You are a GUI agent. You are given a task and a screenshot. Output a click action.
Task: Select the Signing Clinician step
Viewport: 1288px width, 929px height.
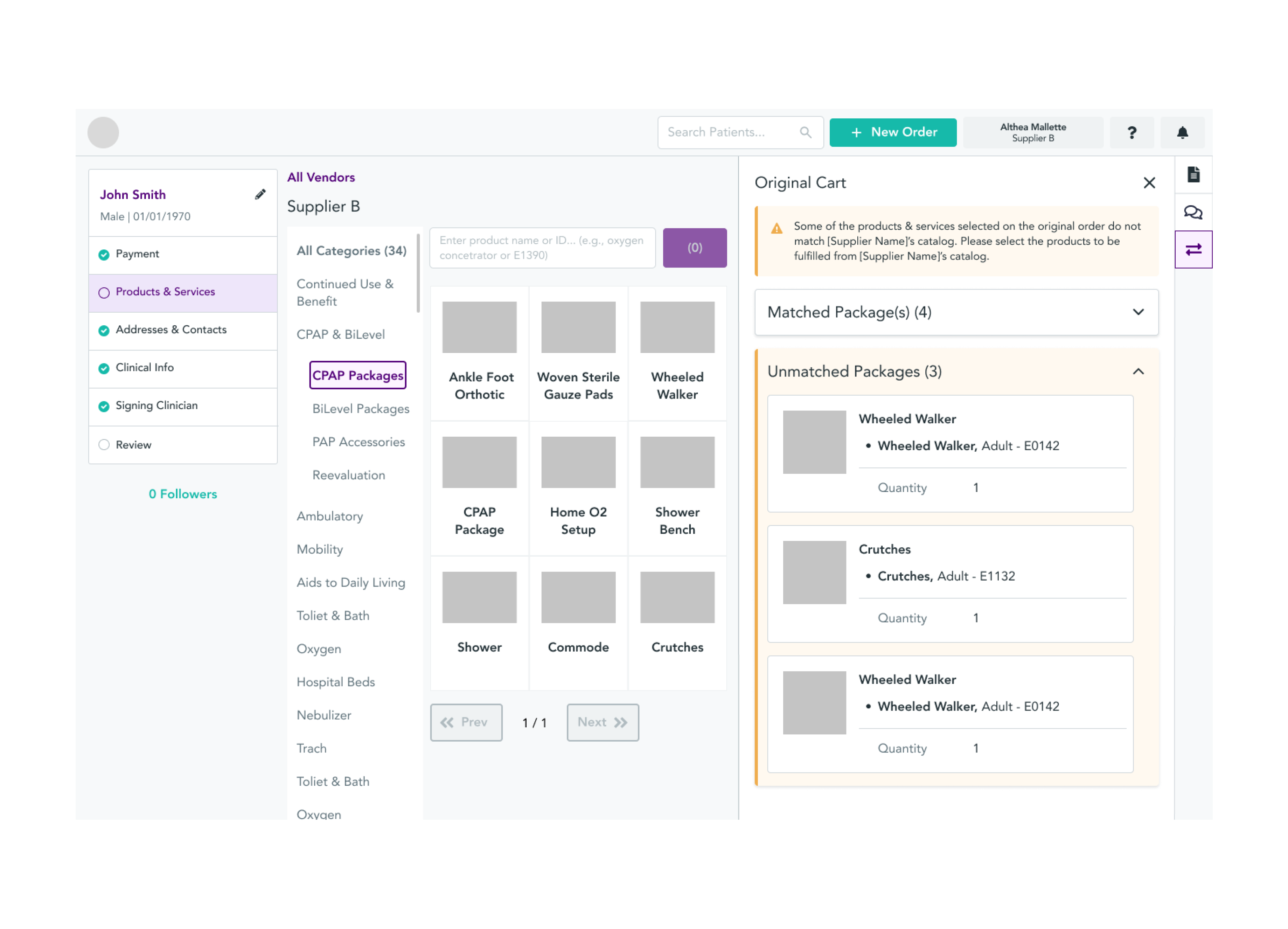(183, 406)
